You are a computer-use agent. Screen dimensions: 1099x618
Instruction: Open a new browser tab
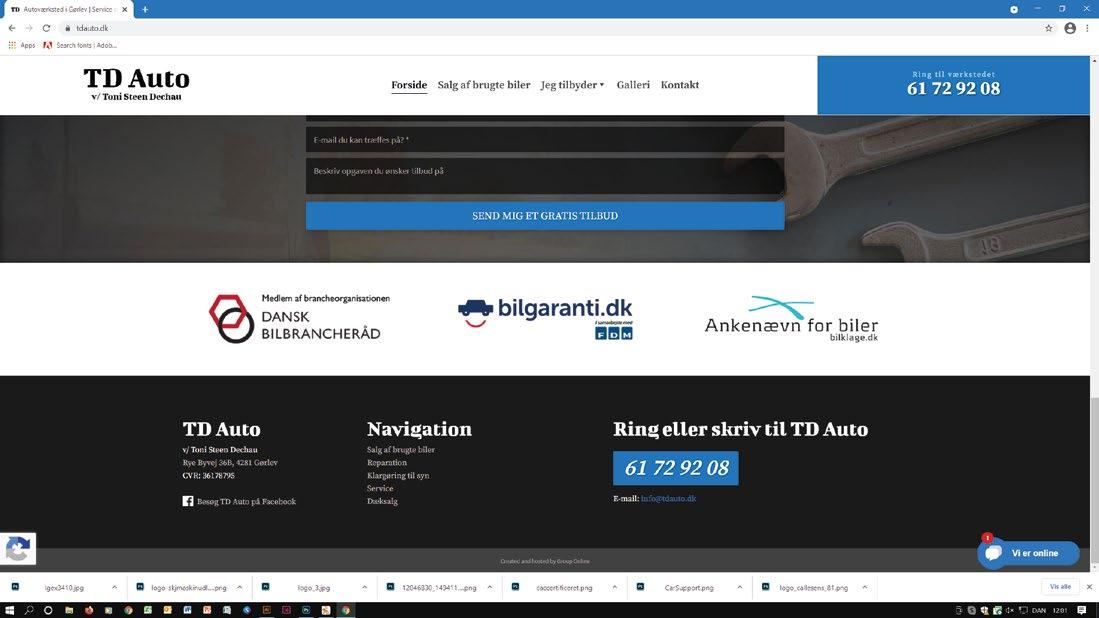(x=145, y=9)
